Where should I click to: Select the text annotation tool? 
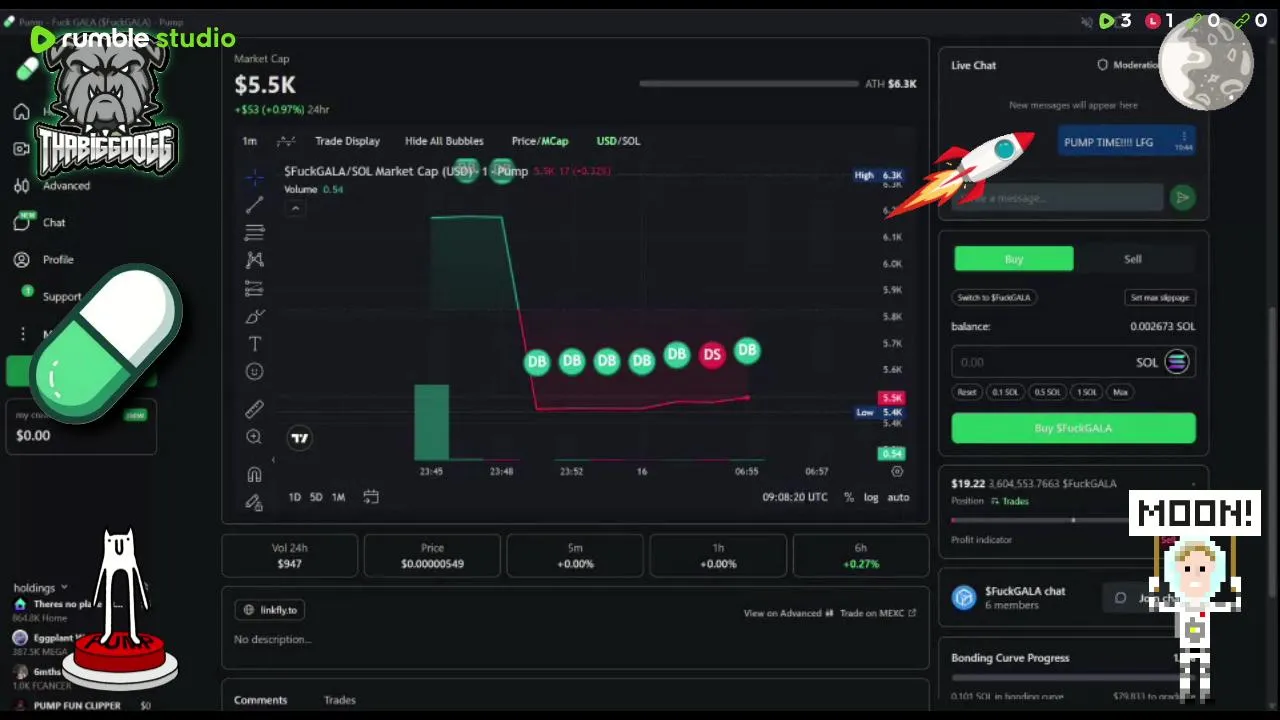click(x=254, y=344)
